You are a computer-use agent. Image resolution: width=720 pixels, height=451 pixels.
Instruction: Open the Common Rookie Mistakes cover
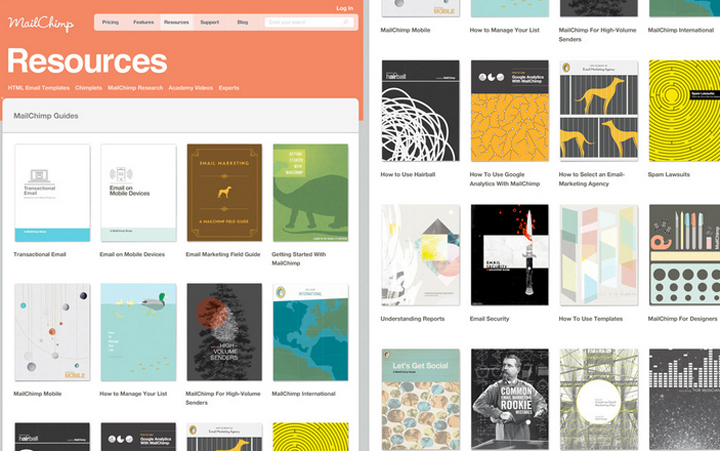click(510, 399)
